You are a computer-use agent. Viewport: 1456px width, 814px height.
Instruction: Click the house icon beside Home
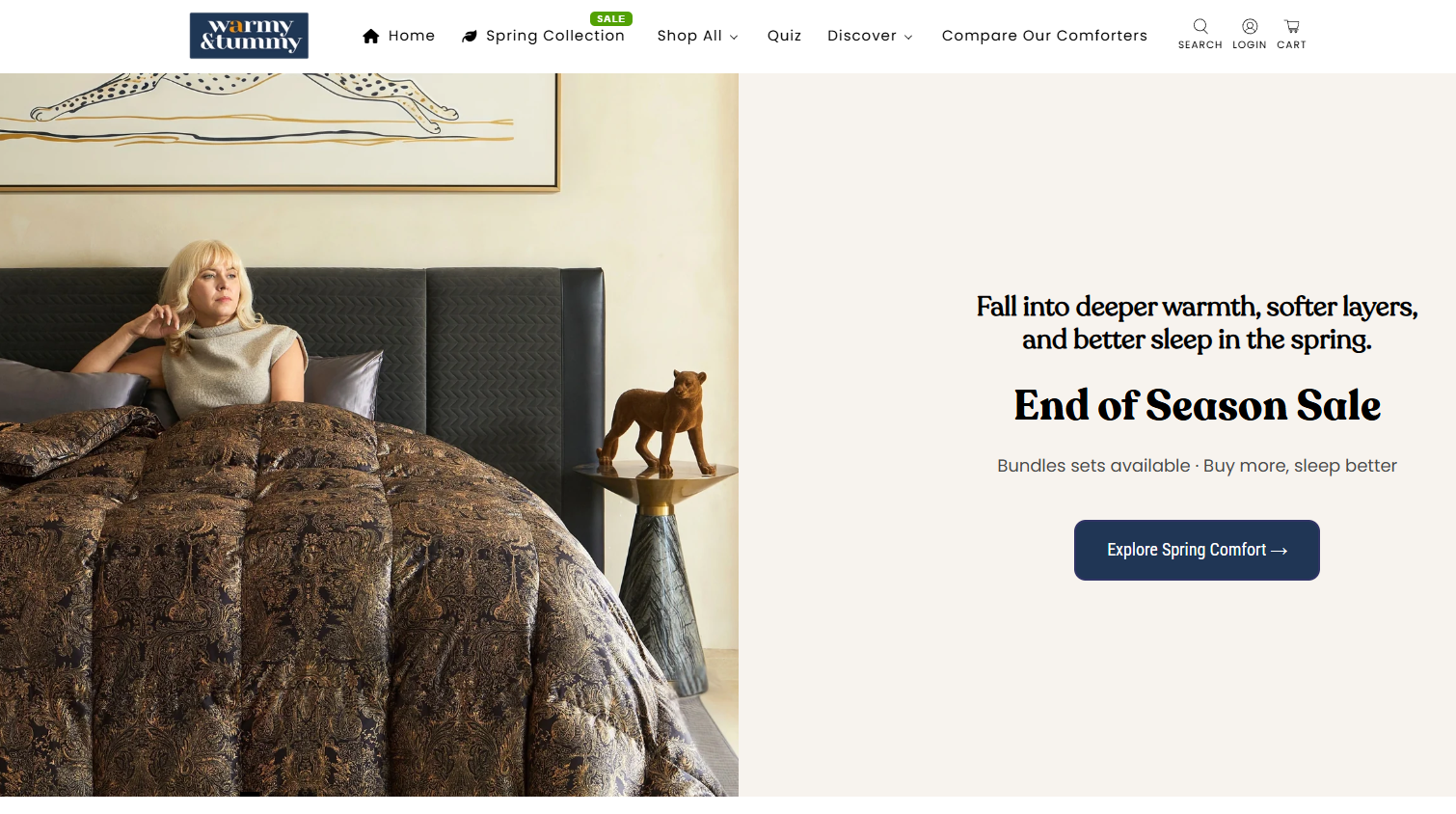tap(371, 36)
